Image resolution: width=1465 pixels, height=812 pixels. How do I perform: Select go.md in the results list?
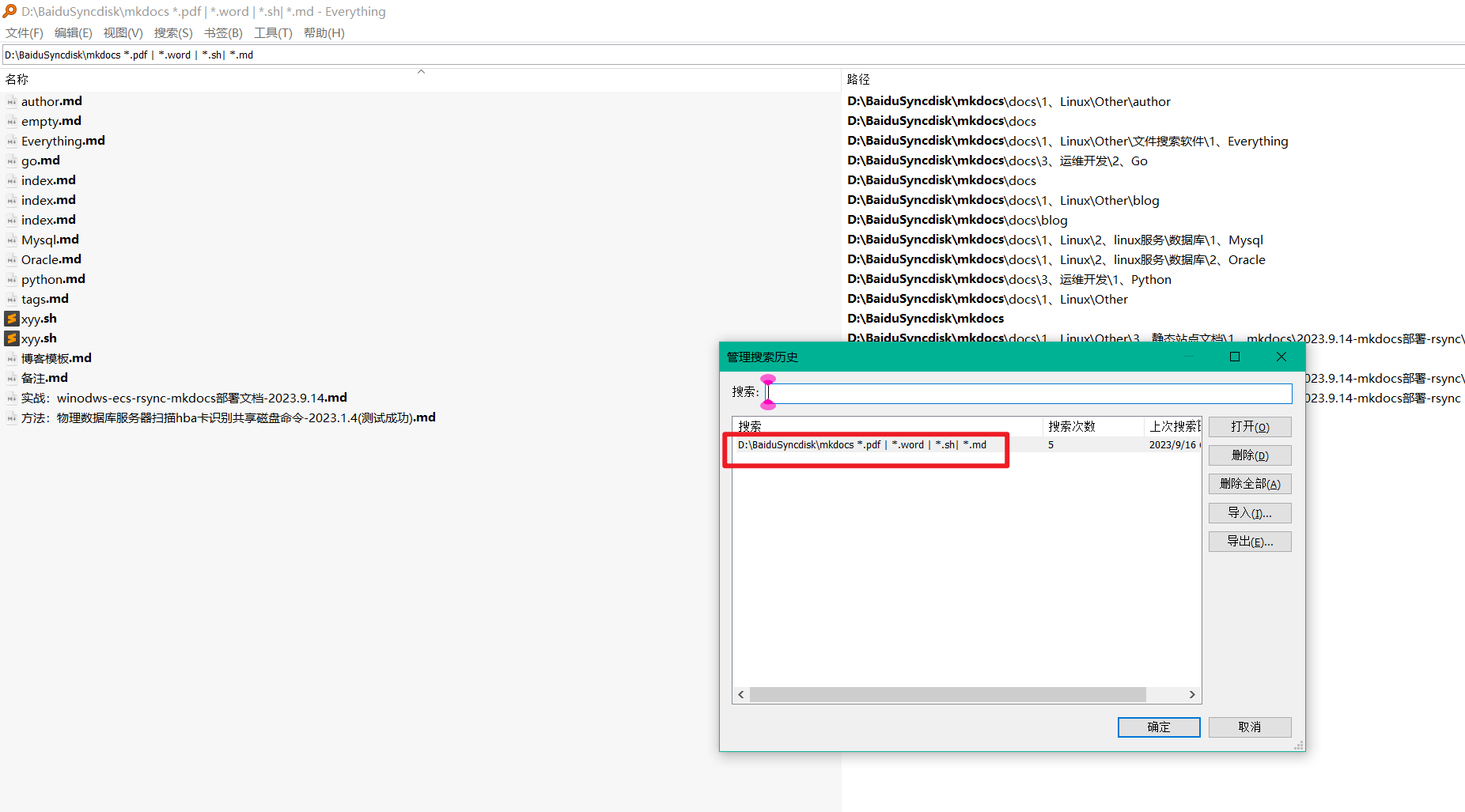click(x=40, y=161)
